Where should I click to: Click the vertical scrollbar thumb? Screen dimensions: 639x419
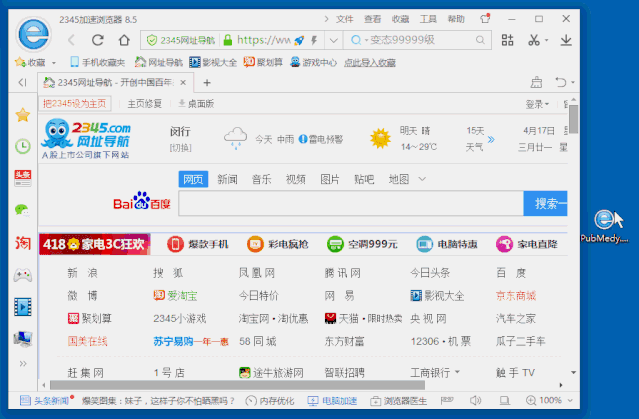(574, 119)
